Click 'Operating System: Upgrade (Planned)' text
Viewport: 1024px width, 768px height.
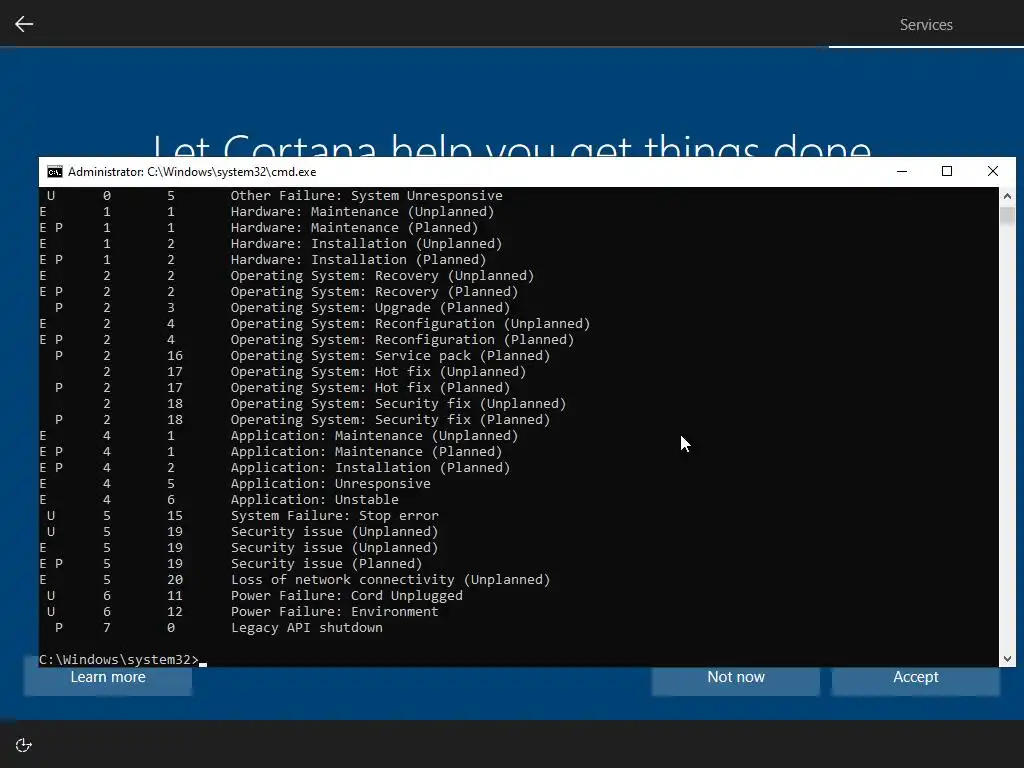(370, 308)
